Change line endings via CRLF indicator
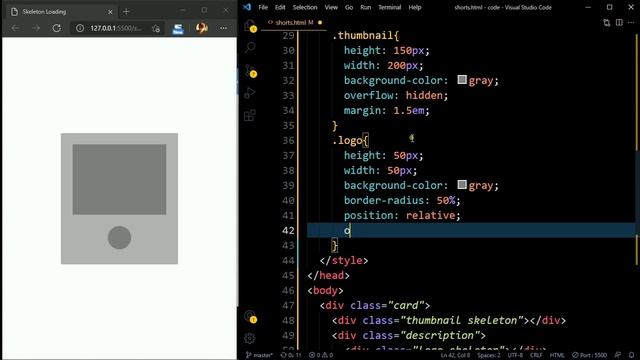 (x=536, y=355)
